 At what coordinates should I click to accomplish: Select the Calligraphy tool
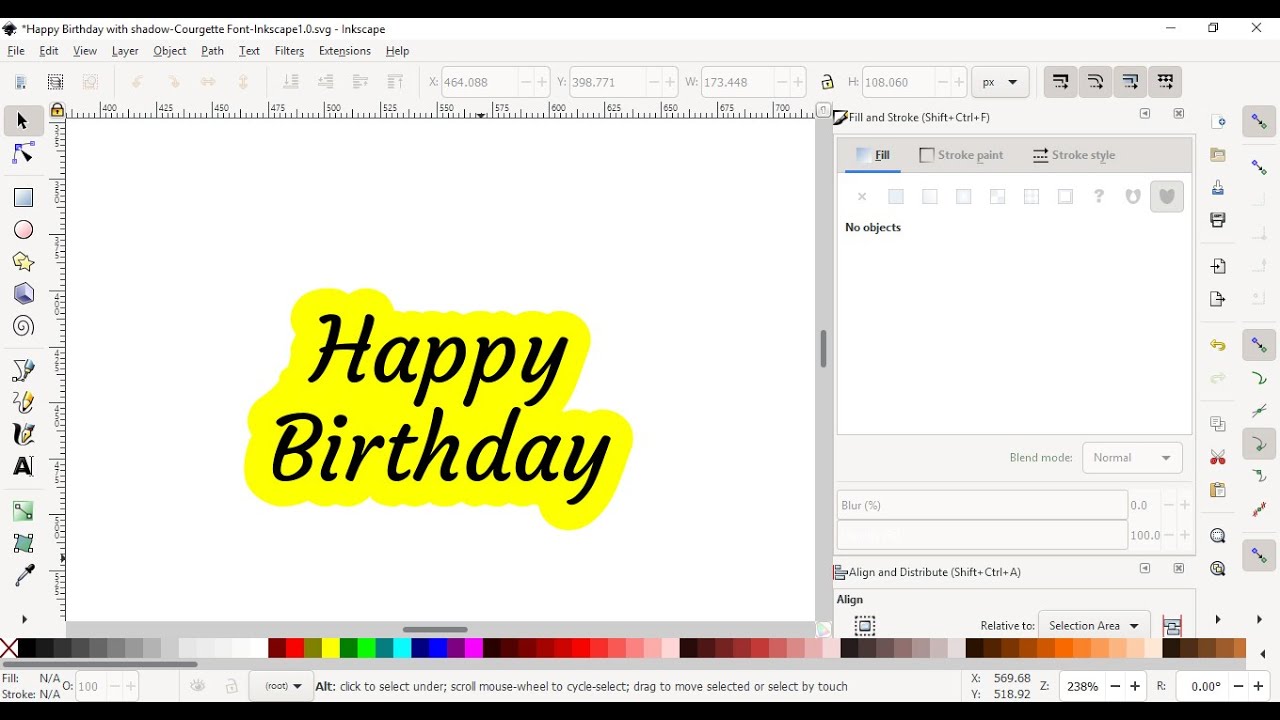click(x=23, y=435)
